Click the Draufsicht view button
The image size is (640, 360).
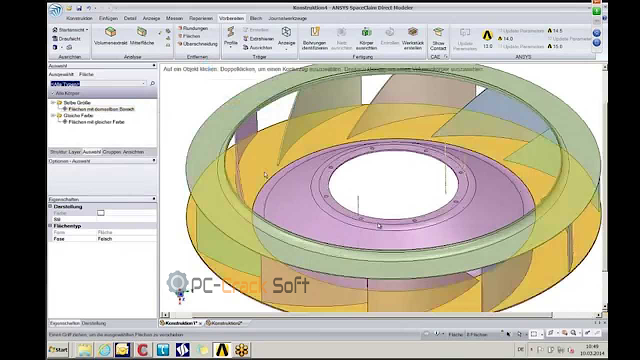tap(66, 39)
